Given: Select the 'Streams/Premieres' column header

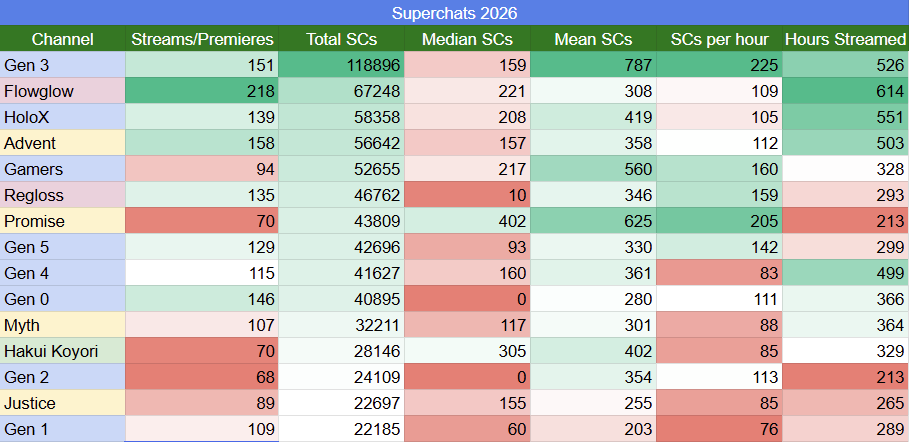Looking at the screenshot, I should click(x=202, y=39).
